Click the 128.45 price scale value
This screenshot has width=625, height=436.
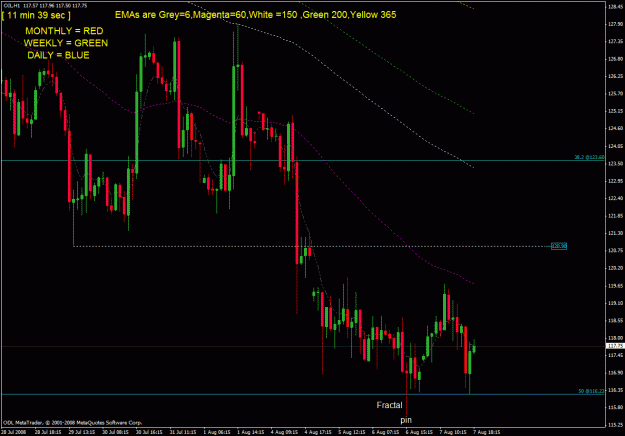pyautogui.click(x=616, y=6)
